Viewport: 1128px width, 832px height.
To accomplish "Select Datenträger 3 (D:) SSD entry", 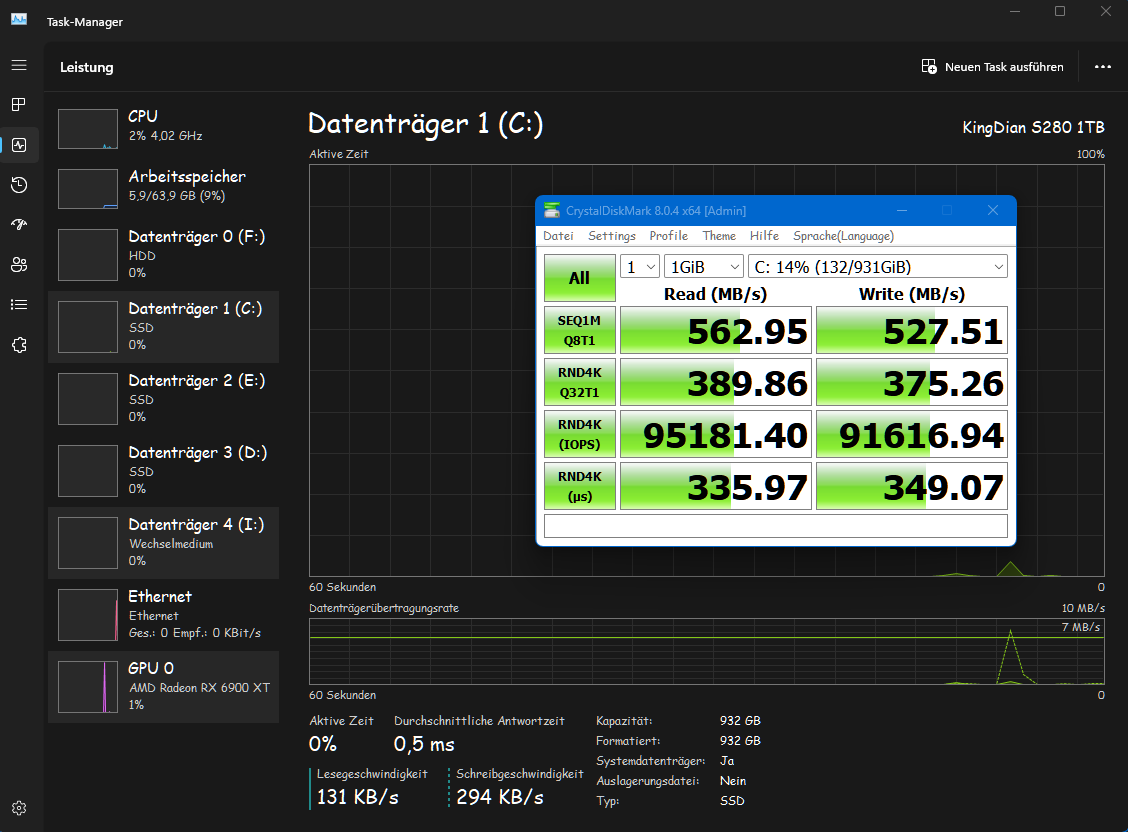I will [x=163, y=470].
